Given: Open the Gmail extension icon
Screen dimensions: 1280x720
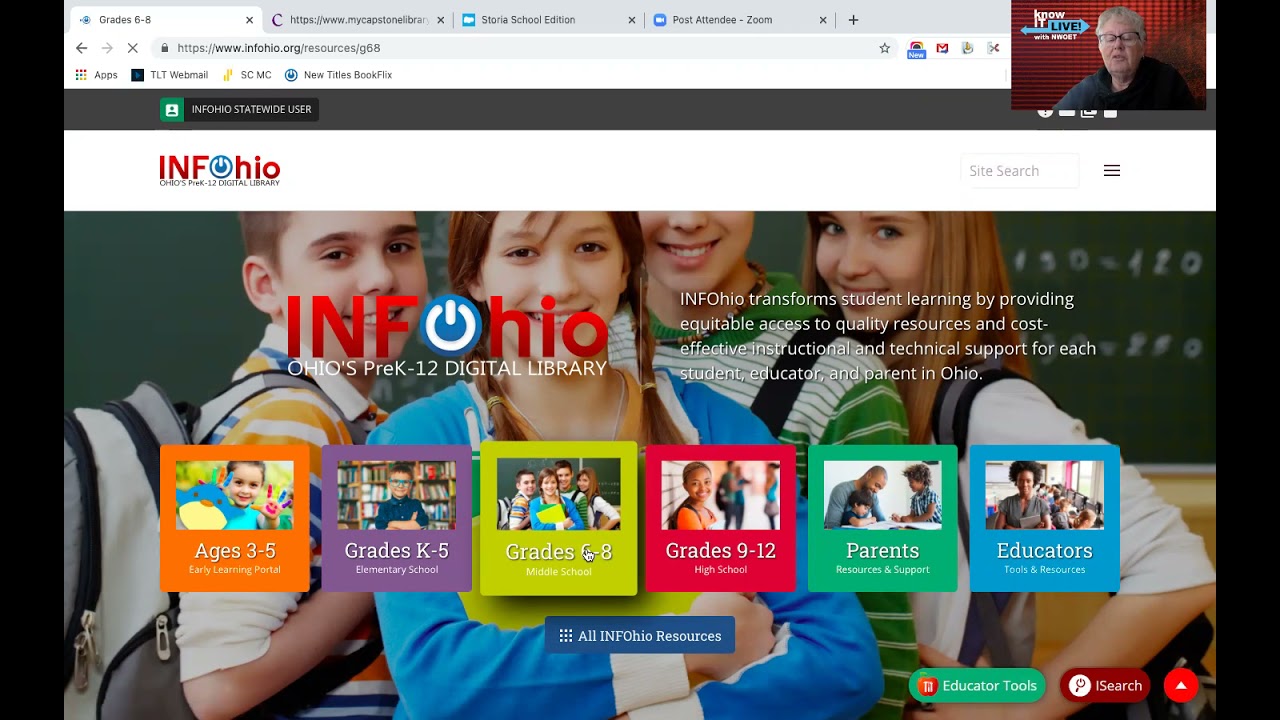Looking at the screenshot, I should pyautogui.click(x=942, y=48).
